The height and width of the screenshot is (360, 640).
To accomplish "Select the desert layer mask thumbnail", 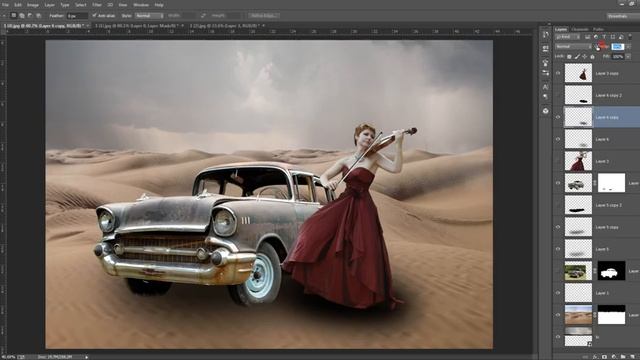I will click(x=611, y=315).
